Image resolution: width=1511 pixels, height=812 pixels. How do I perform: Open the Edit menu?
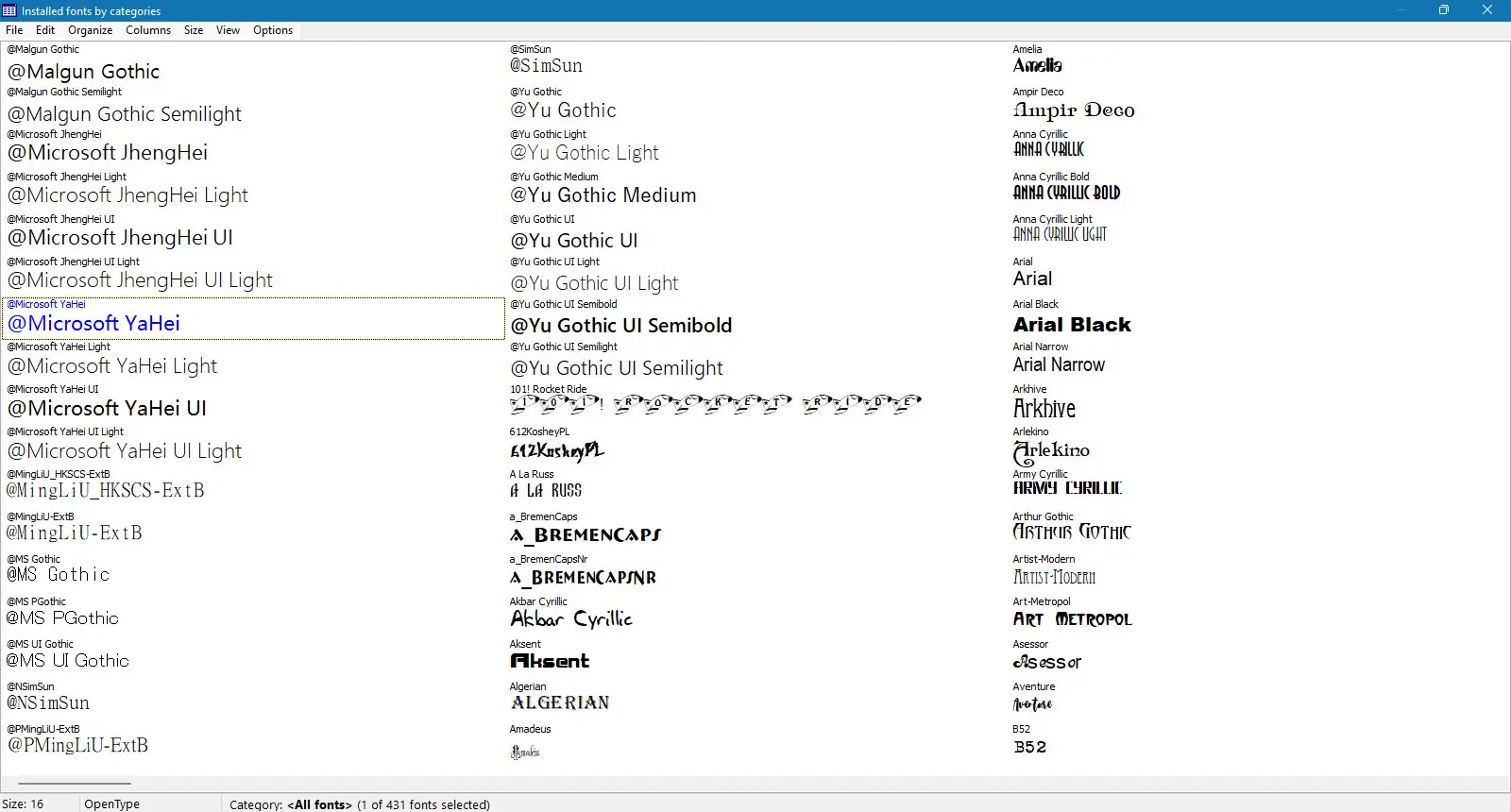(x=45, y=30)
